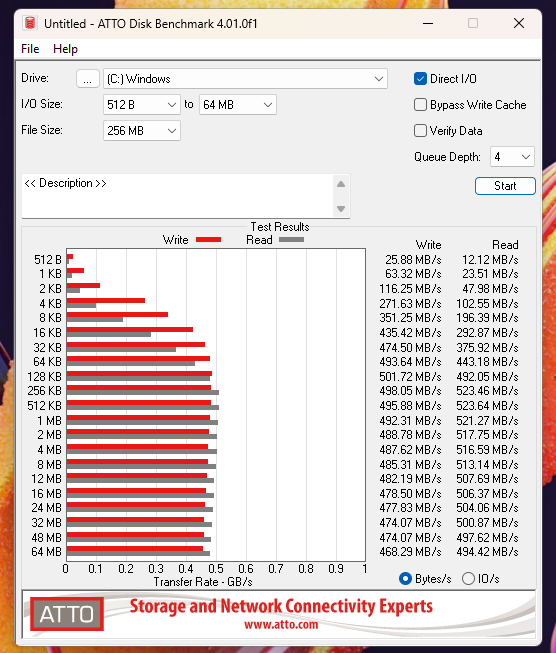Viewport: 556px width, 653px height.
Task: Expand the 64 MB maximum I/O size dropdown
Action: [x=238, y=105]
